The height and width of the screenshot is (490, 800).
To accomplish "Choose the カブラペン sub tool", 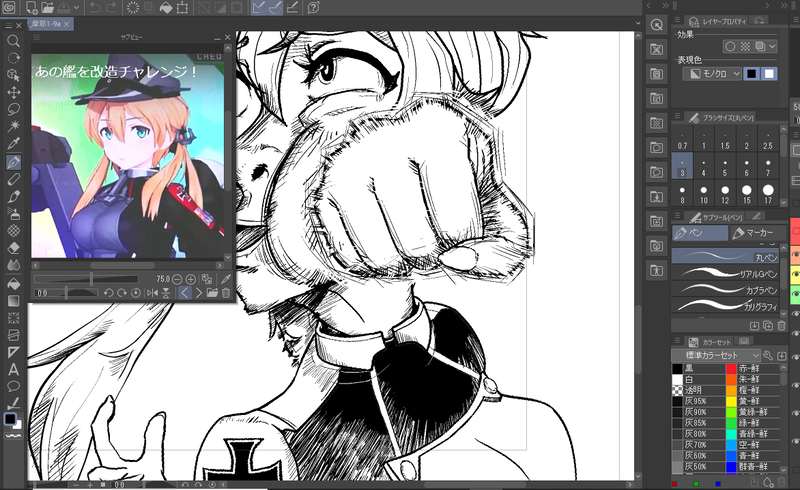I will click(x=725, y=289).
